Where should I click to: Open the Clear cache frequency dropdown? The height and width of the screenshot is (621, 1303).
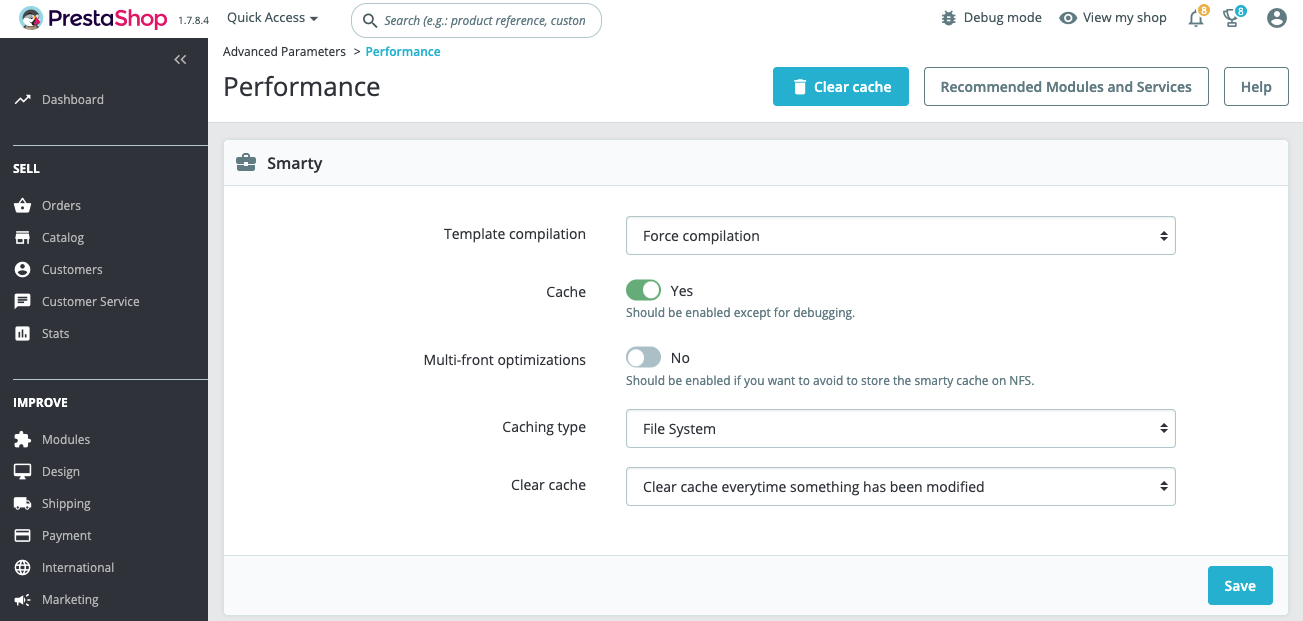900,487
